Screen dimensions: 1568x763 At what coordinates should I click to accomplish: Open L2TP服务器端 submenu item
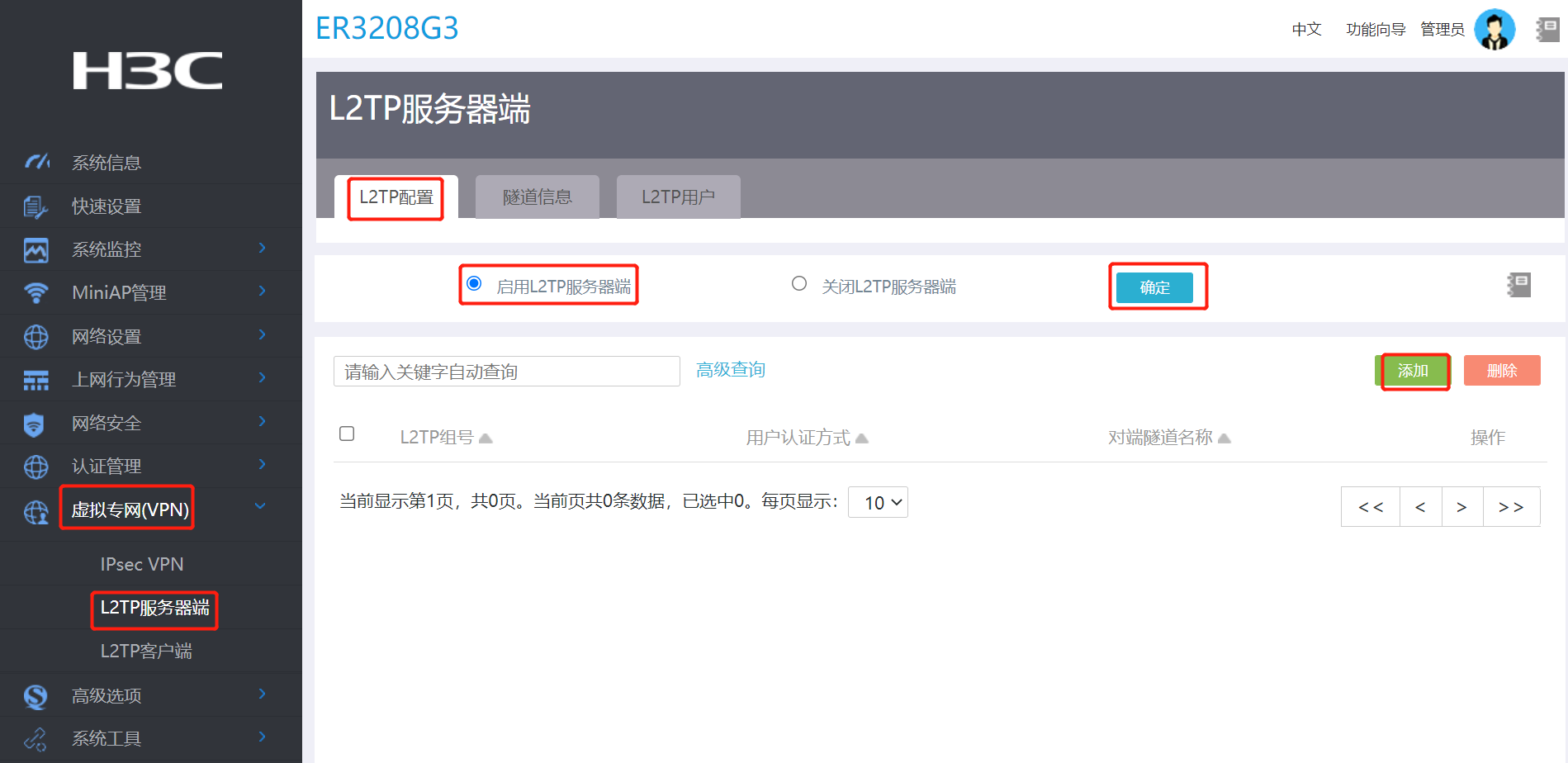pyautogui.click(x=154, y=608)
